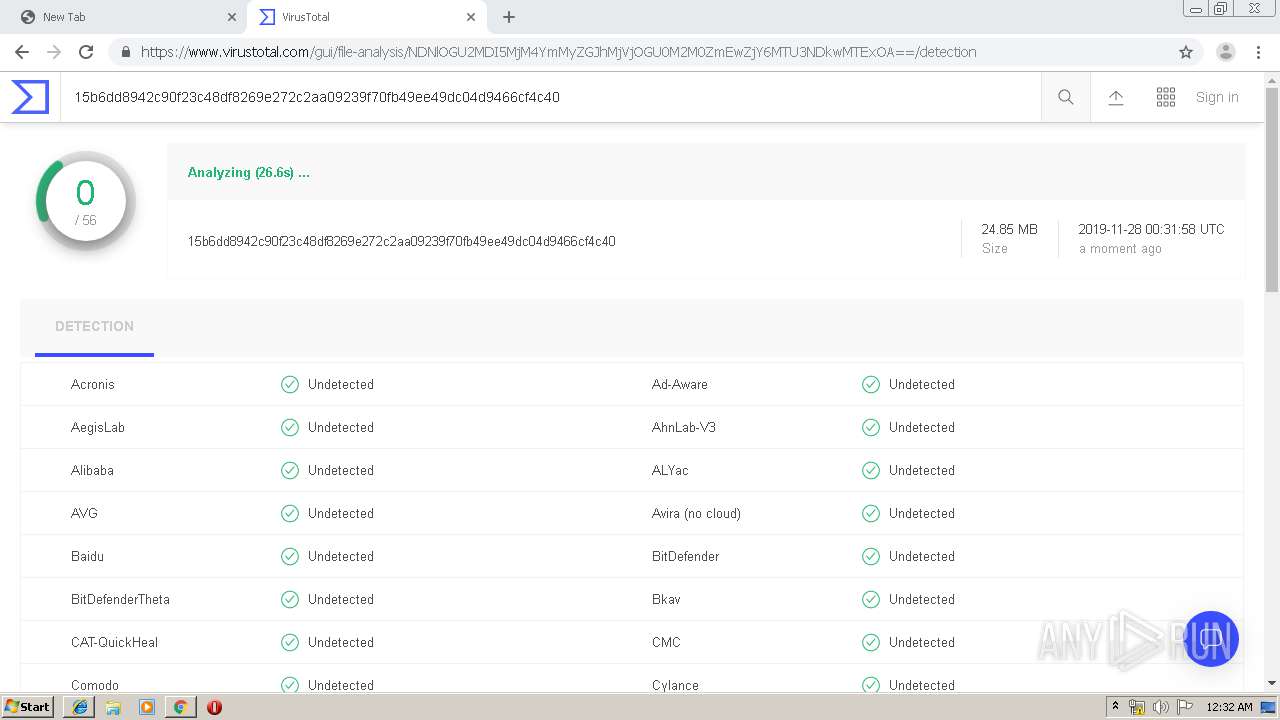This screenshot has width=1280, height=720.
Task: Bookmark this page with star icon
Action: tap(1186, 52)
